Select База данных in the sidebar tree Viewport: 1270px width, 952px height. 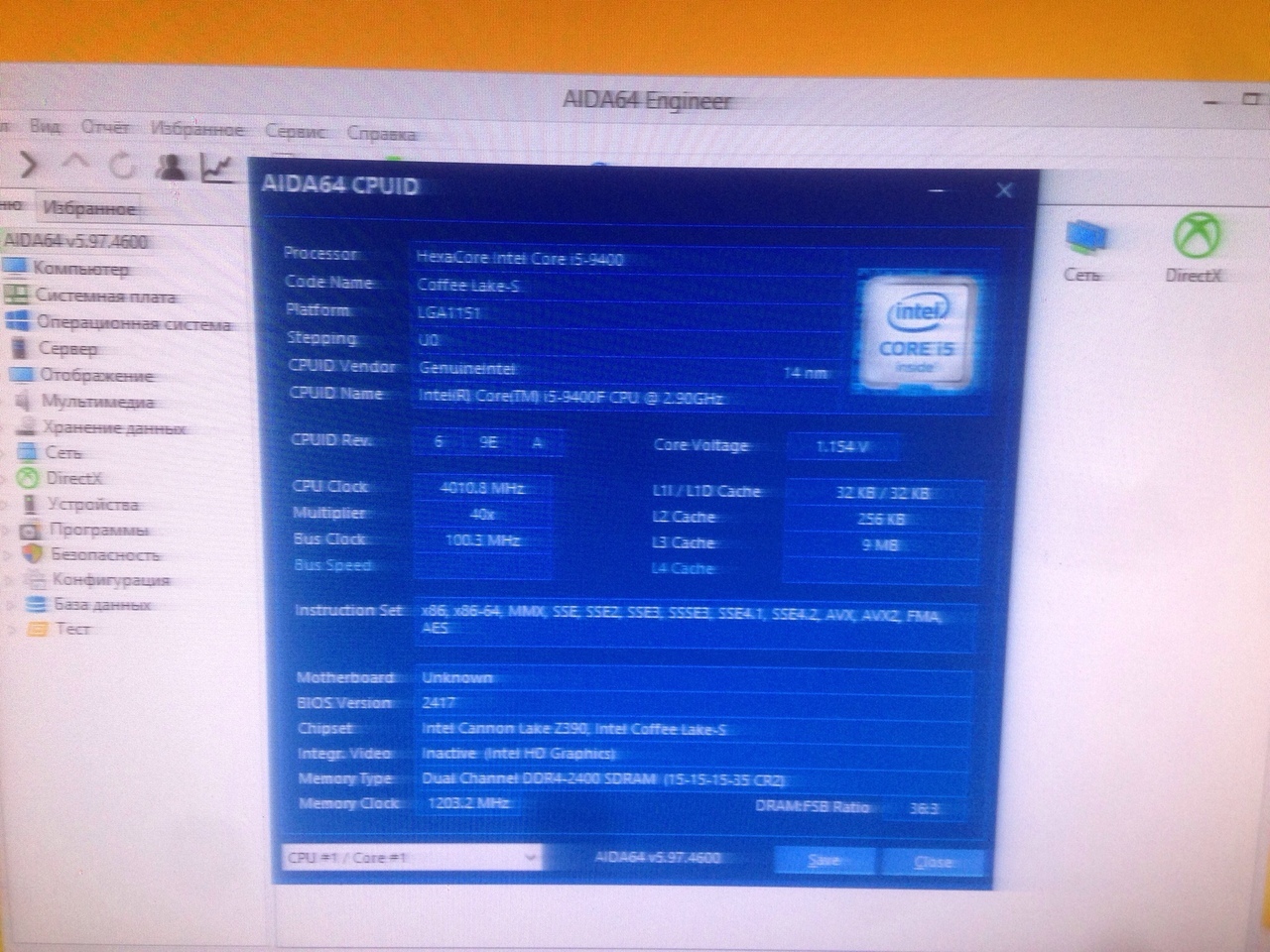pos(101,604)
